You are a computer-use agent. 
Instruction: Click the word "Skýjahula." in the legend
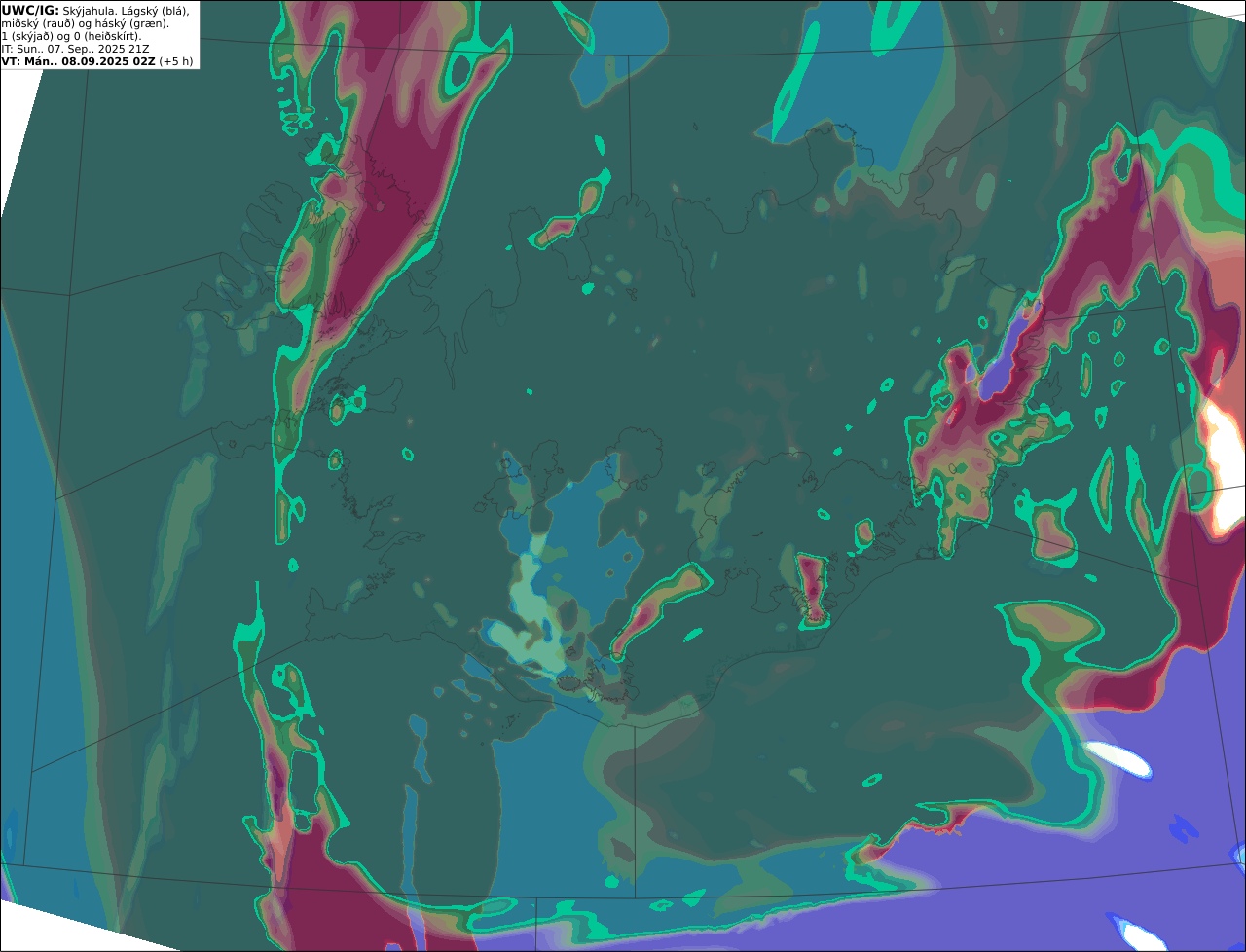pyautogui.click(x=91, y=11)
